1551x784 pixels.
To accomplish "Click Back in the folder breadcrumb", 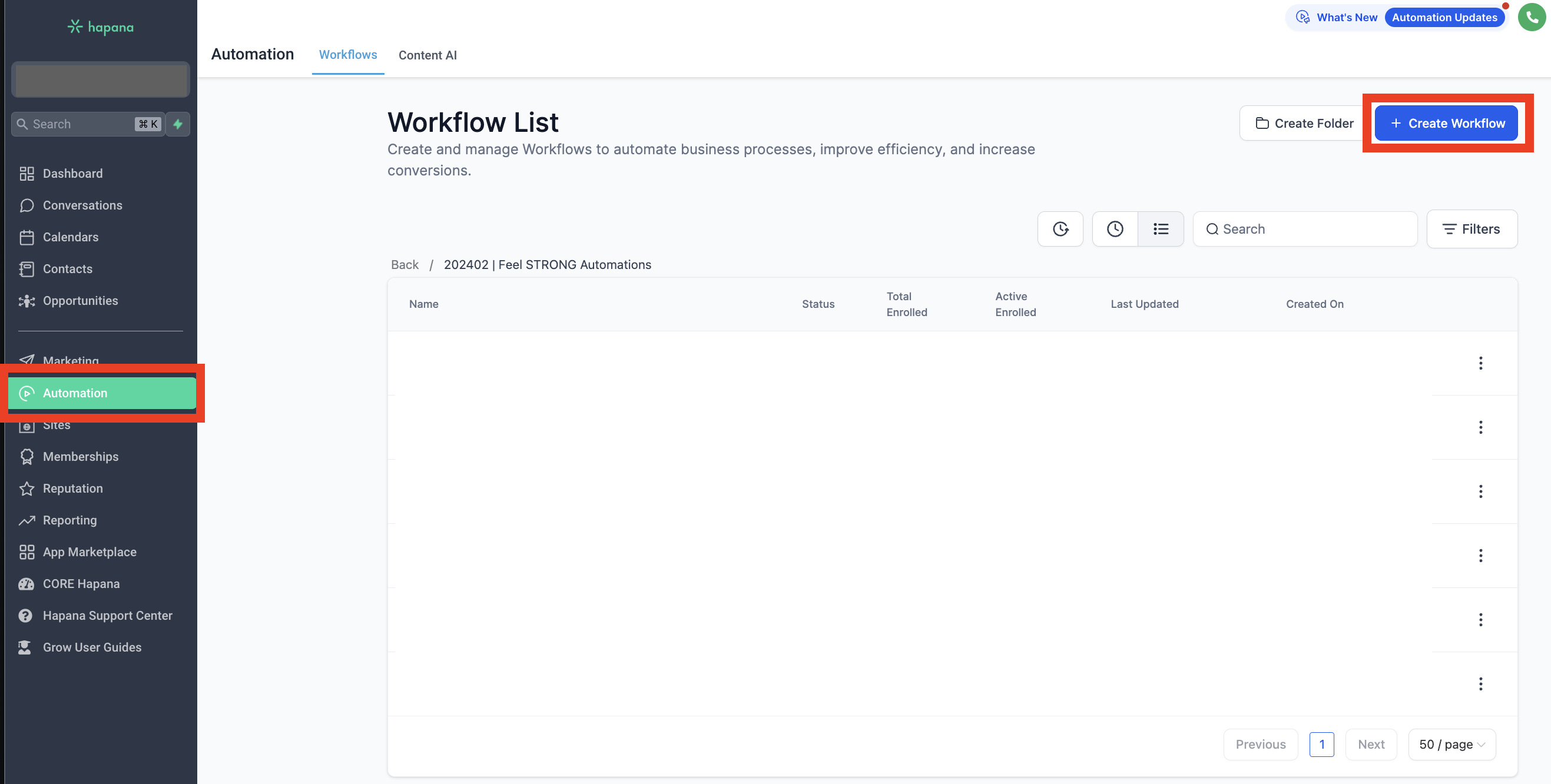I will point(404,265).
